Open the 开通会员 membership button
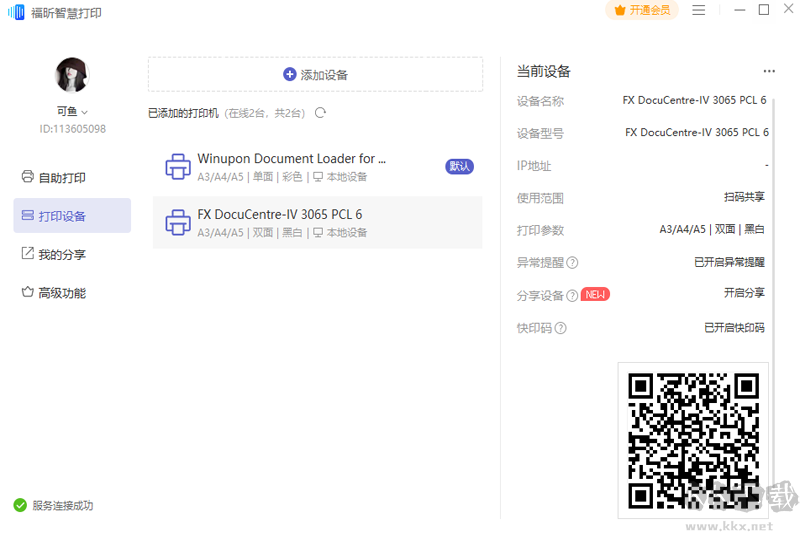 tap(642, 10)
